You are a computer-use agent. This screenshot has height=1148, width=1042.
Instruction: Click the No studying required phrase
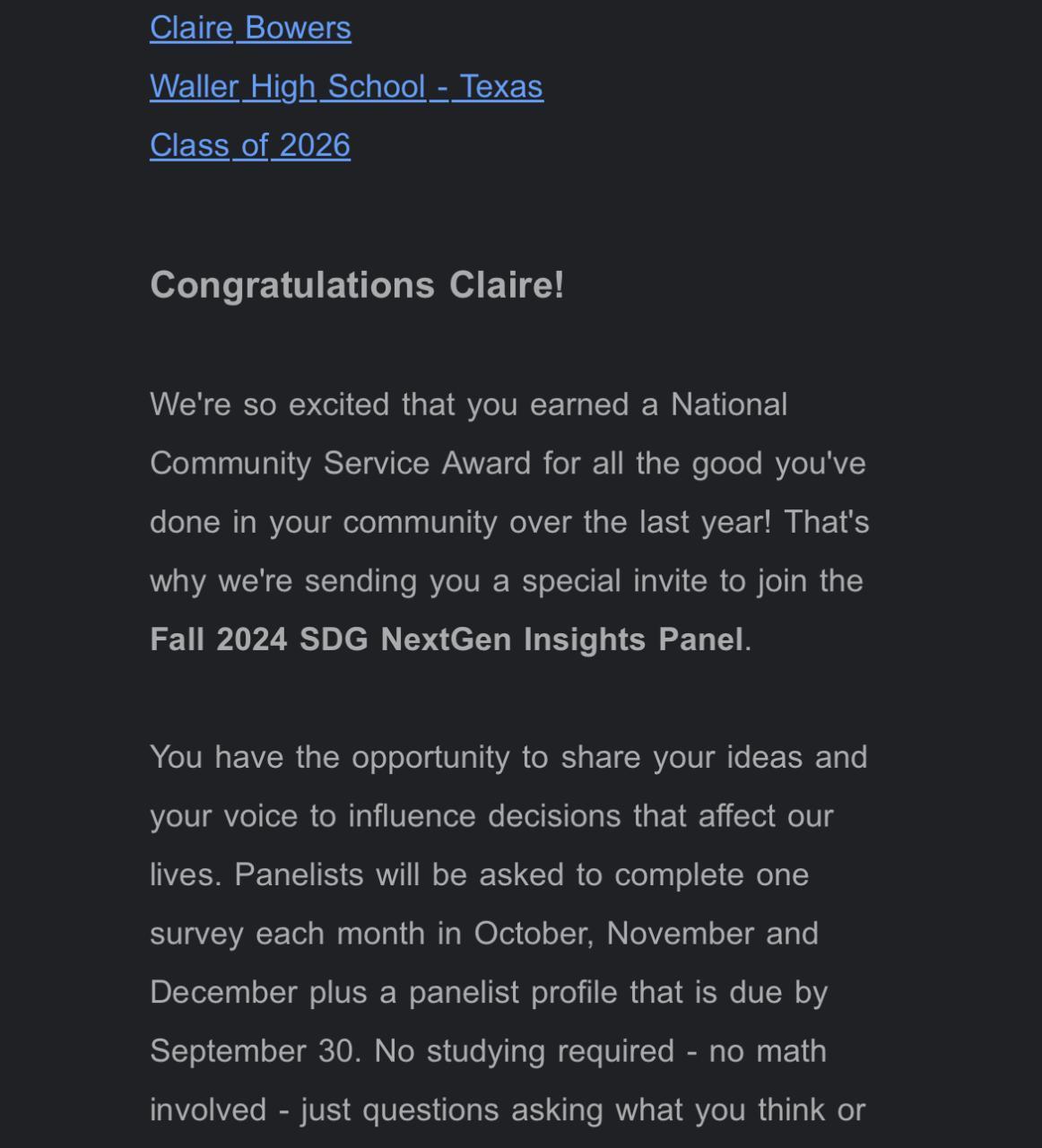point(524,1051)
